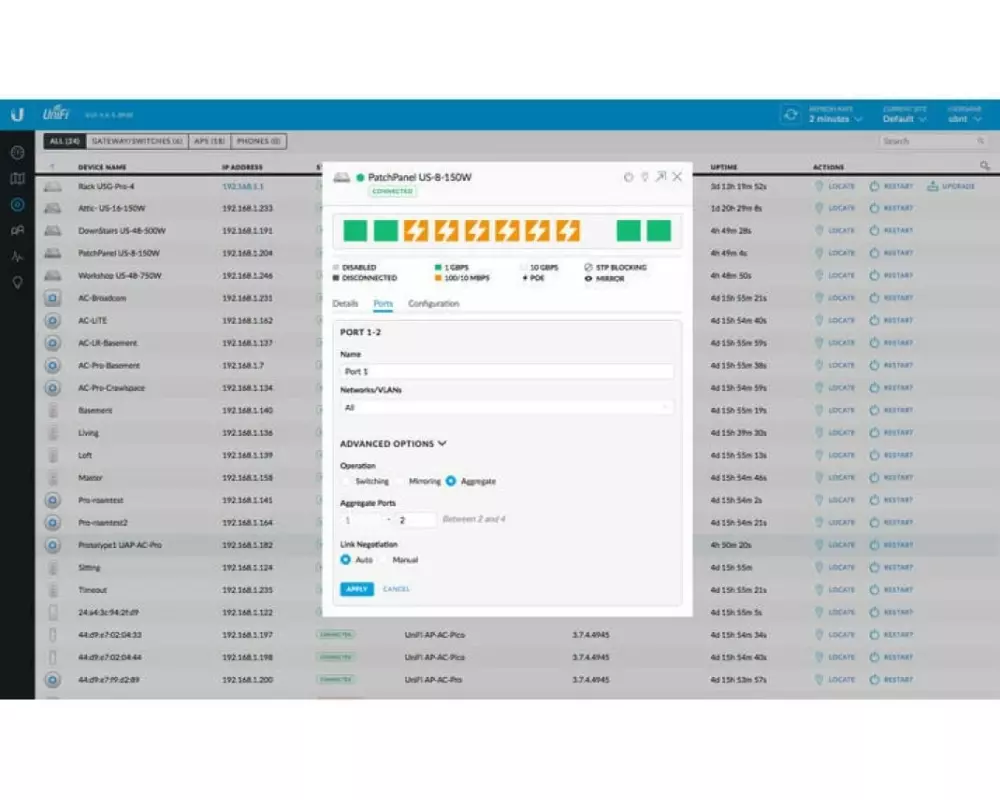Viewport: 1000px width, 800px height.
Task: Click the magnifier icon above Actions column
Action: click(x=985, y=166)
